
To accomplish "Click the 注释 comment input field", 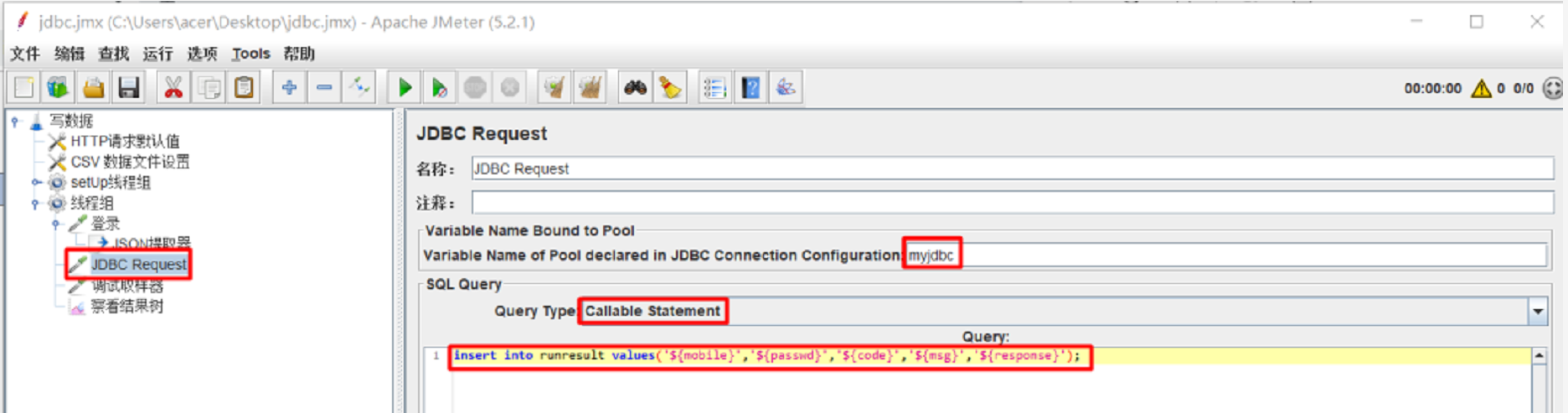I will (x=1012, y=203).
